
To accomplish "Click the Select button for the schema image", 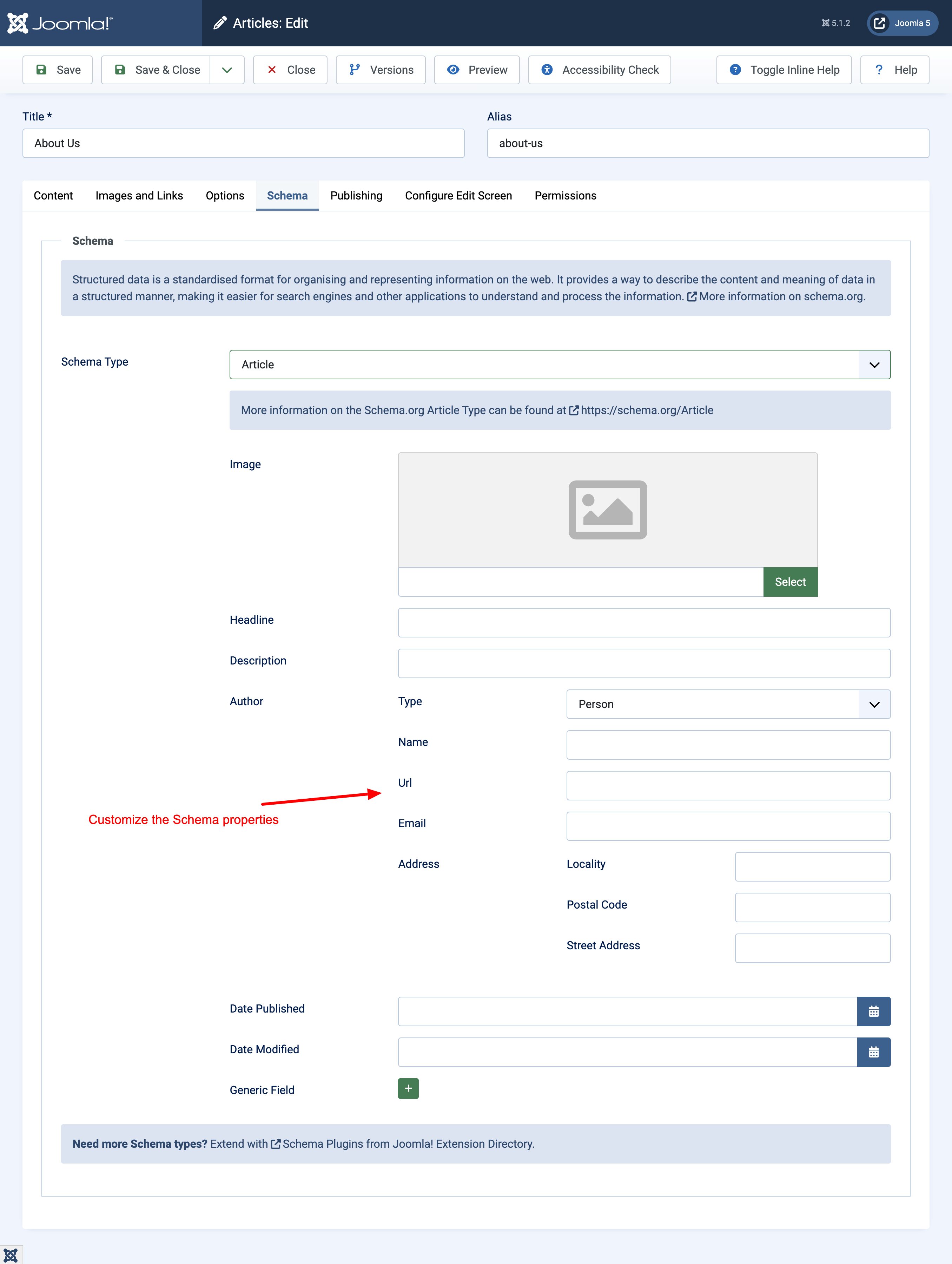I will [791, 582].
